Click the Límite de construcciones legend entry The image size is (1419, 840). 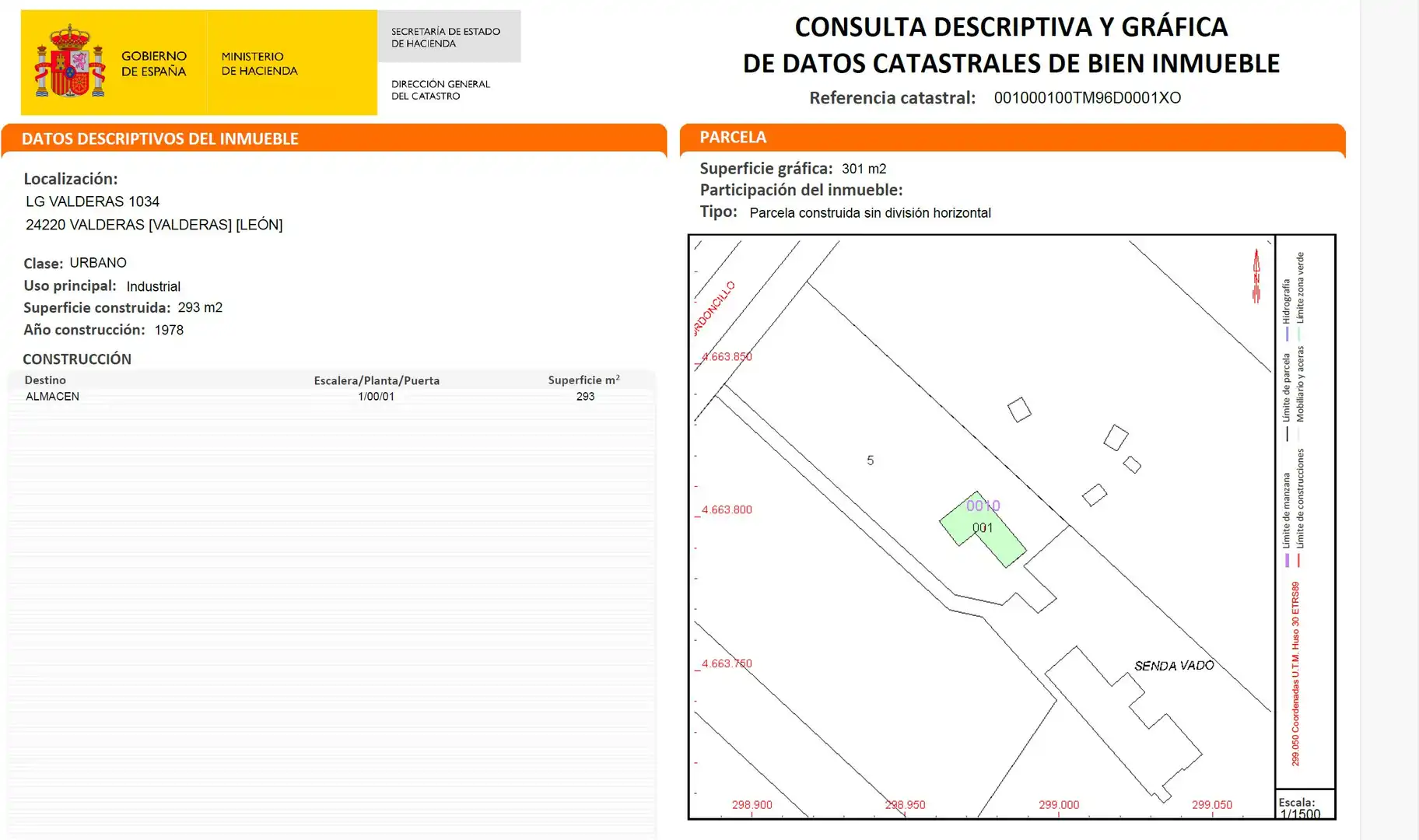coord(1300,507)
